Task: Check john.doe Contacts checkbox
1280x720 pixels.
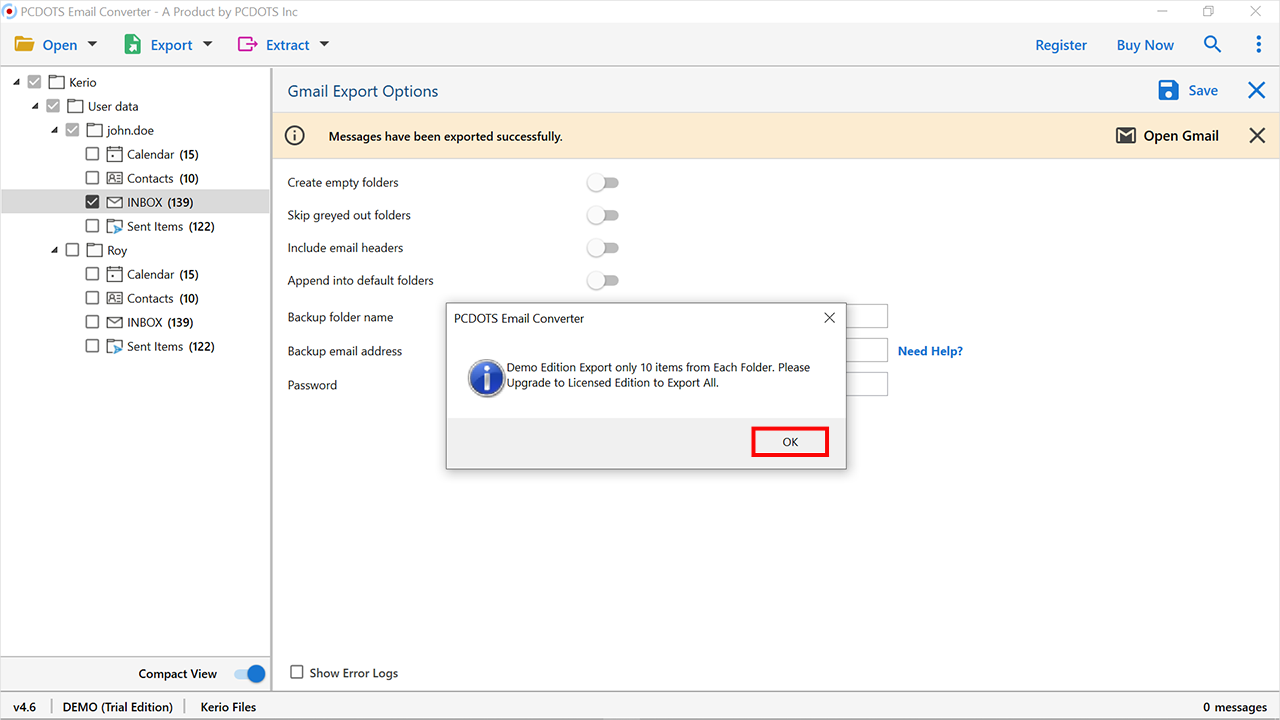Action: (x=92, y=178)
